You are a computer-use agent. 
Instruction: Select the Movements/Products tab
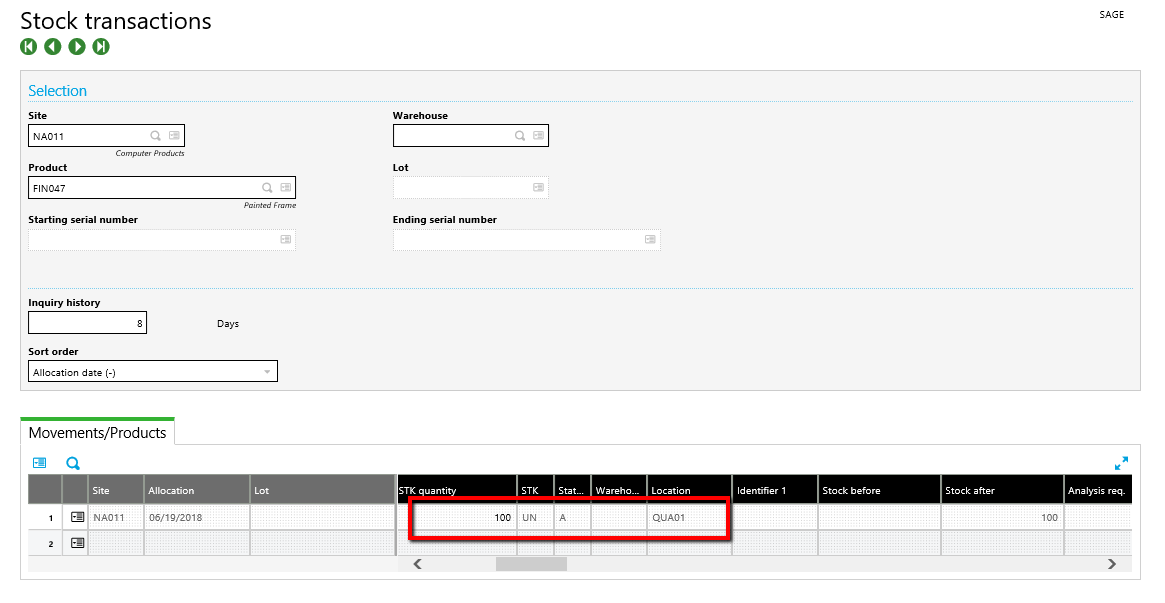[97, 433]
